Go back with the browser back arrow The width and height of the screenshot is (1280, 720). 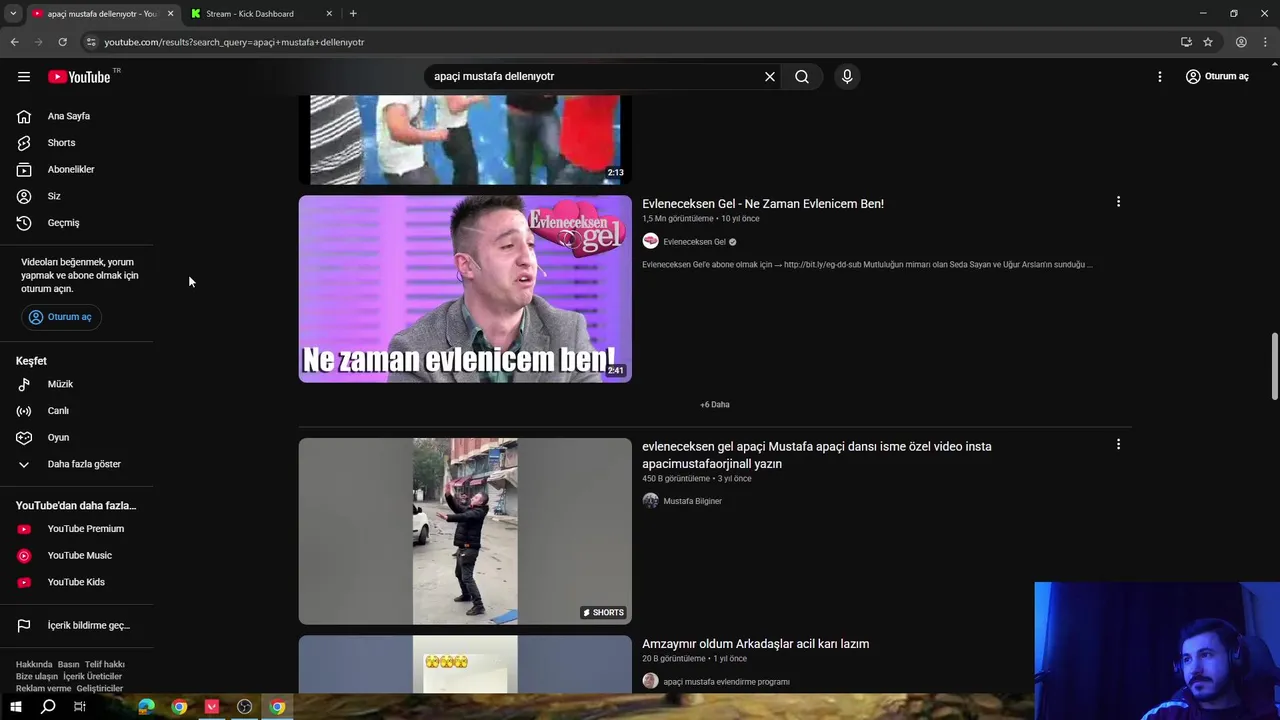pyautogui.click(x=14, y=42)
